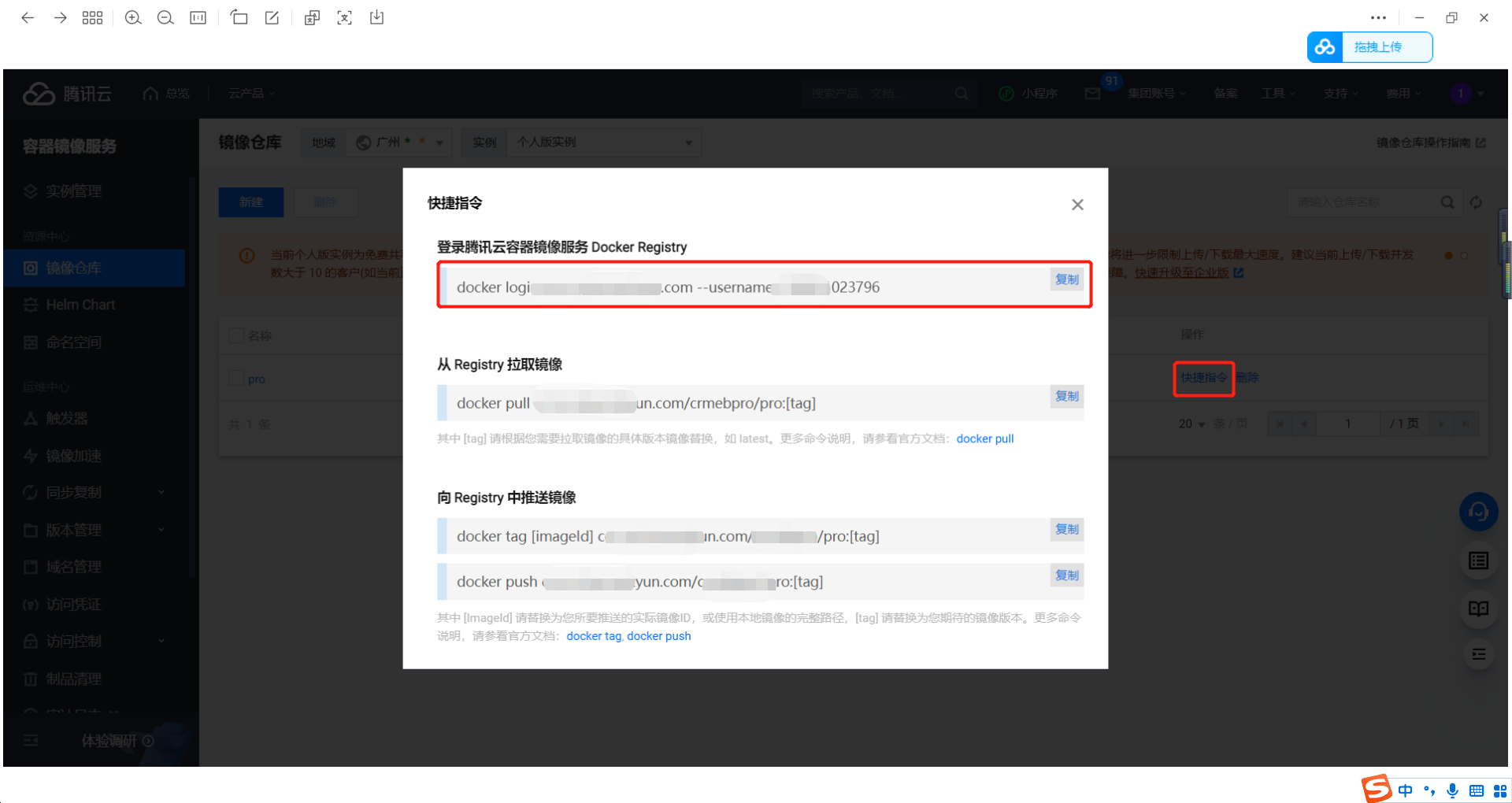Expand the 云产品 menu
Viewport: 1512px width, 803px height.
tap(252, 94)
